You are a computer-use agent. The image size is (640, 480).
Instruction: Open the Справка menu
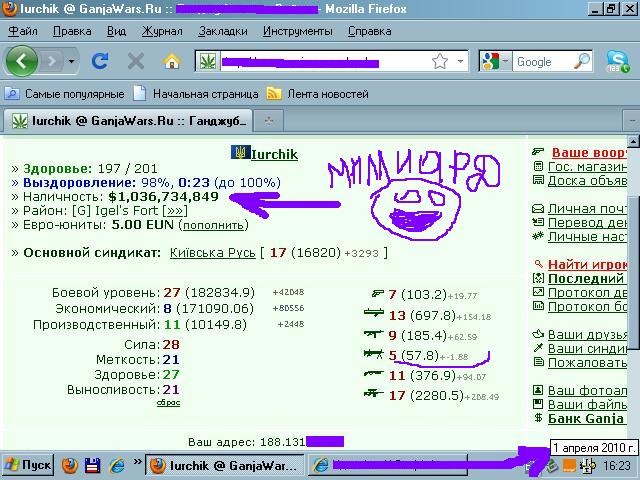pyautogui.click(x=370, y=31)
